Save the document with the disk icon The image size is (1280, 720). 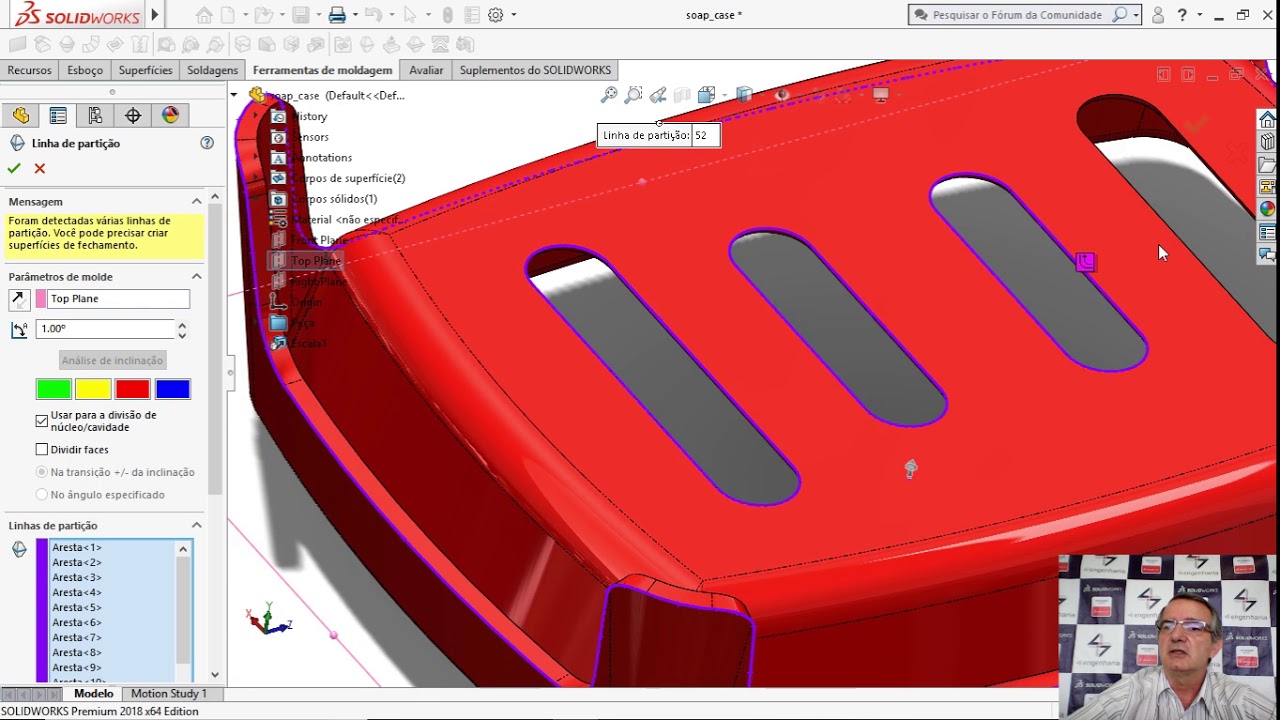point(300,15)
